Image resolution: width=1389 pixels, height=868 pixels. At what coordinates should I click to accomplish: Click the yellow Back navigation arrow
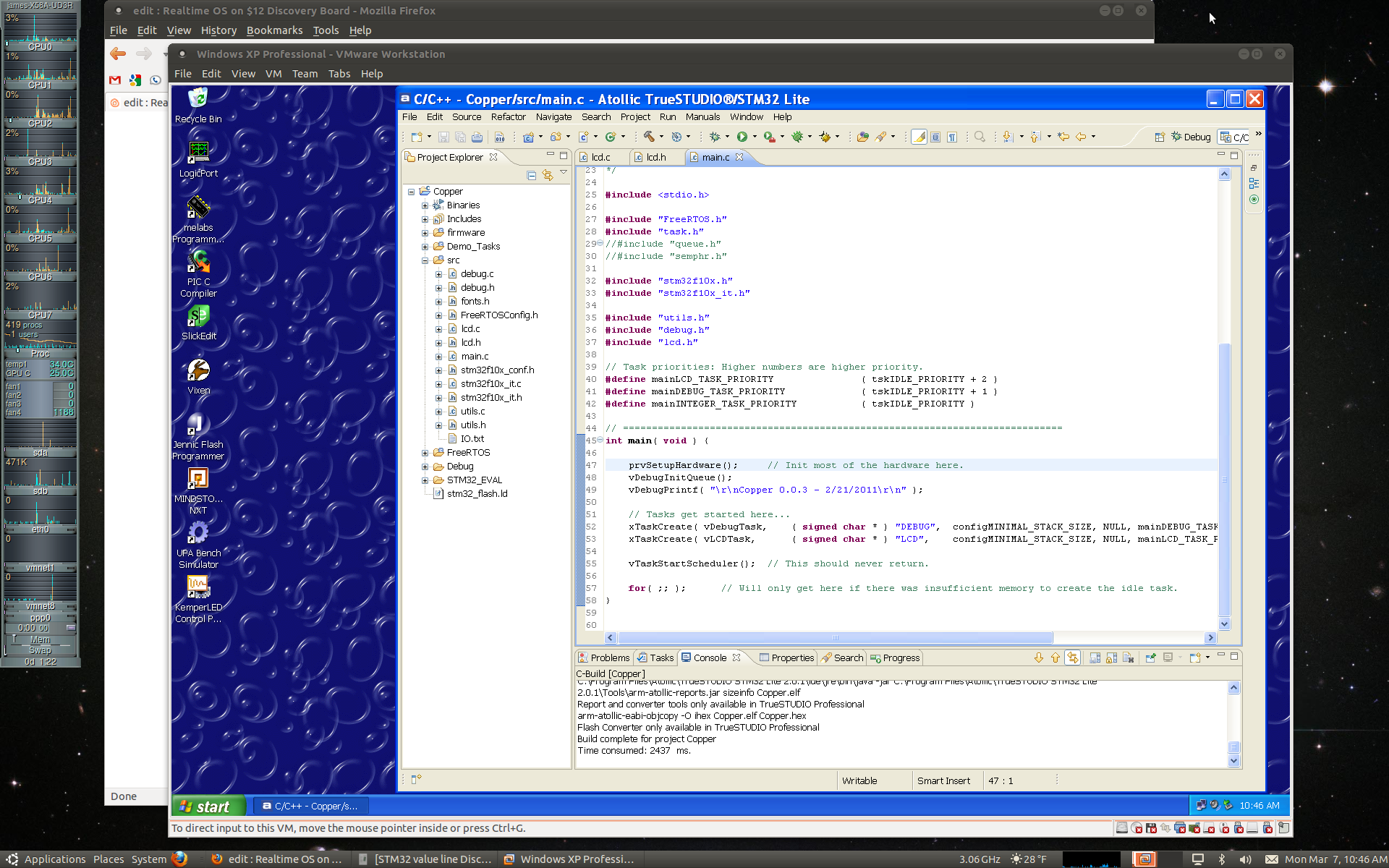click(1081, 137)
